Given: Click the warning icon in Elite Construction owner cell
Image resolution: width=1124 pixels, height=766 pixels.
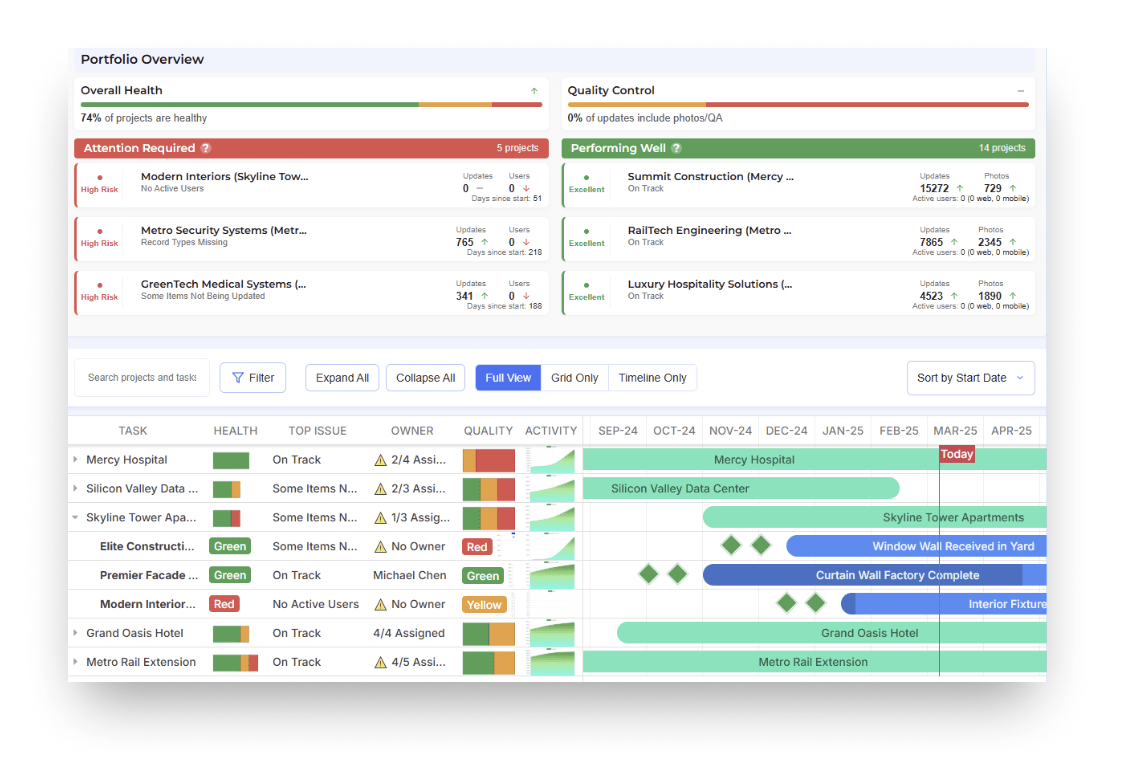Looking at the screenshot, I should [x=381, y=547].
